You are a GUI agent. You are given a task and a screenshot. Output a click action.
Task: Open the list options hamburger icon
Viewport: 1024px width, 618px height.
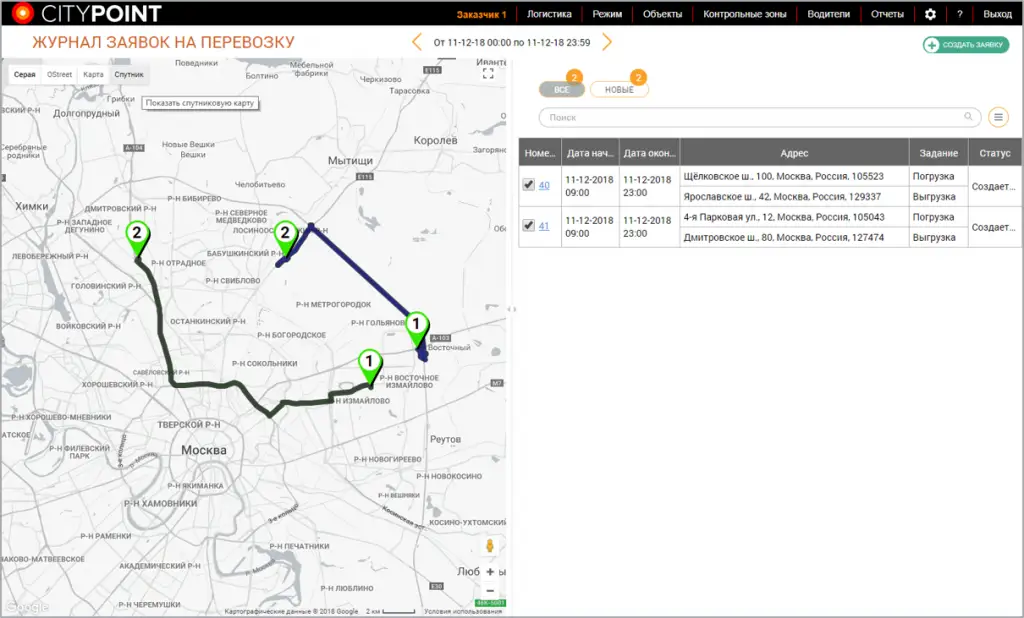[x=998, y=117]
